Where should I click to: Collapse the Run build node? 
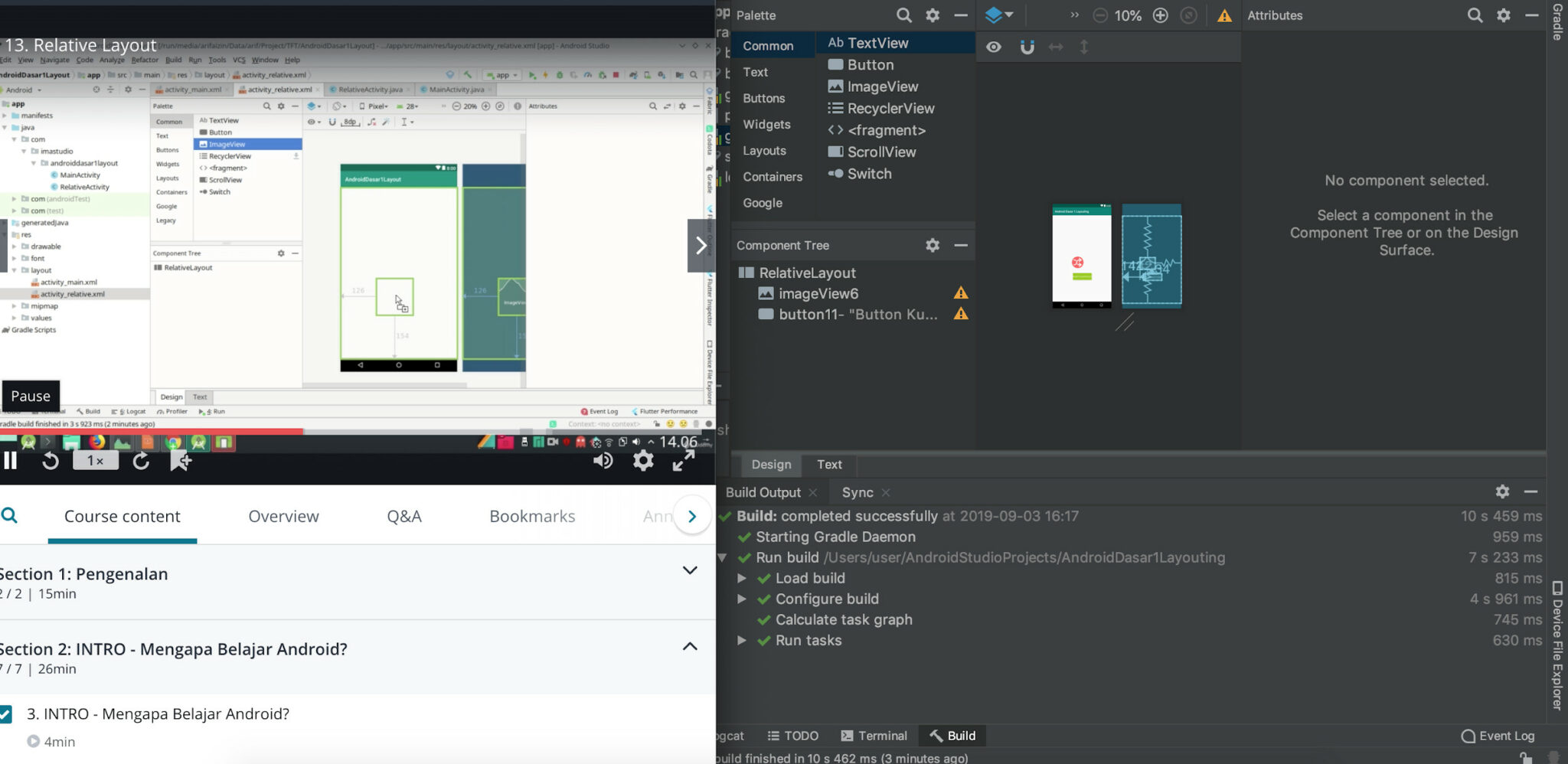722,557
